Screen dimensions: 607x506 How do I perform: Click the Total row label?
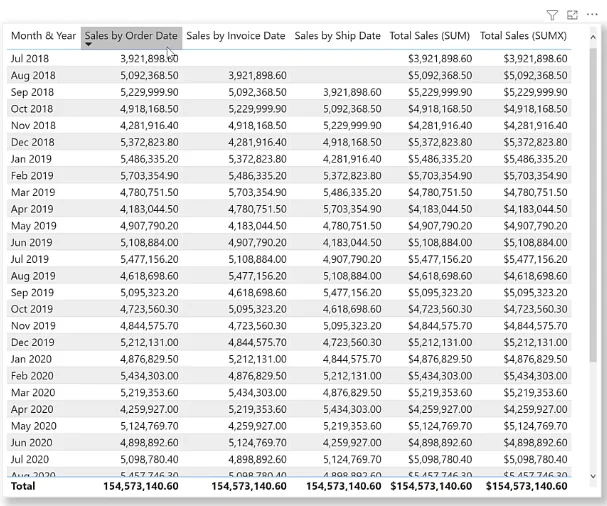click(23, 486)
